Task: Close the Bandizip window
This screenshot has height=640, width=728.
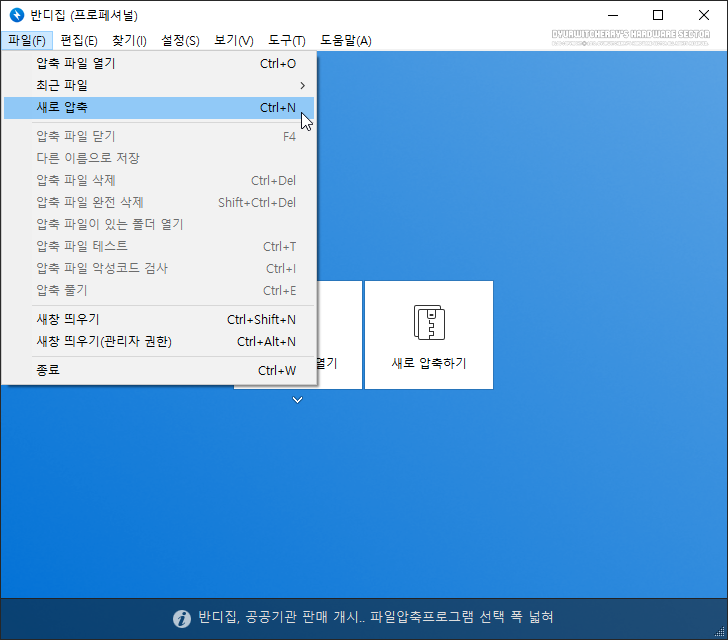Action: 703,15
